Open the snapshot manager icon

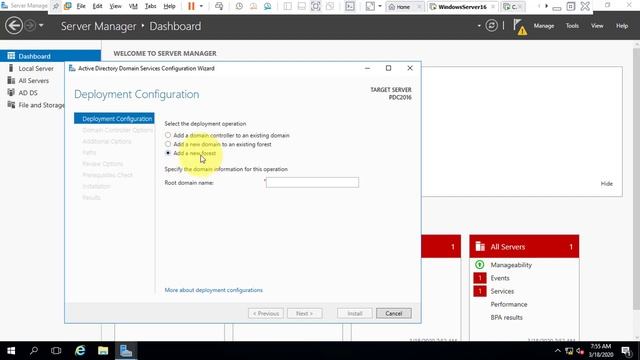click(267, 6)
